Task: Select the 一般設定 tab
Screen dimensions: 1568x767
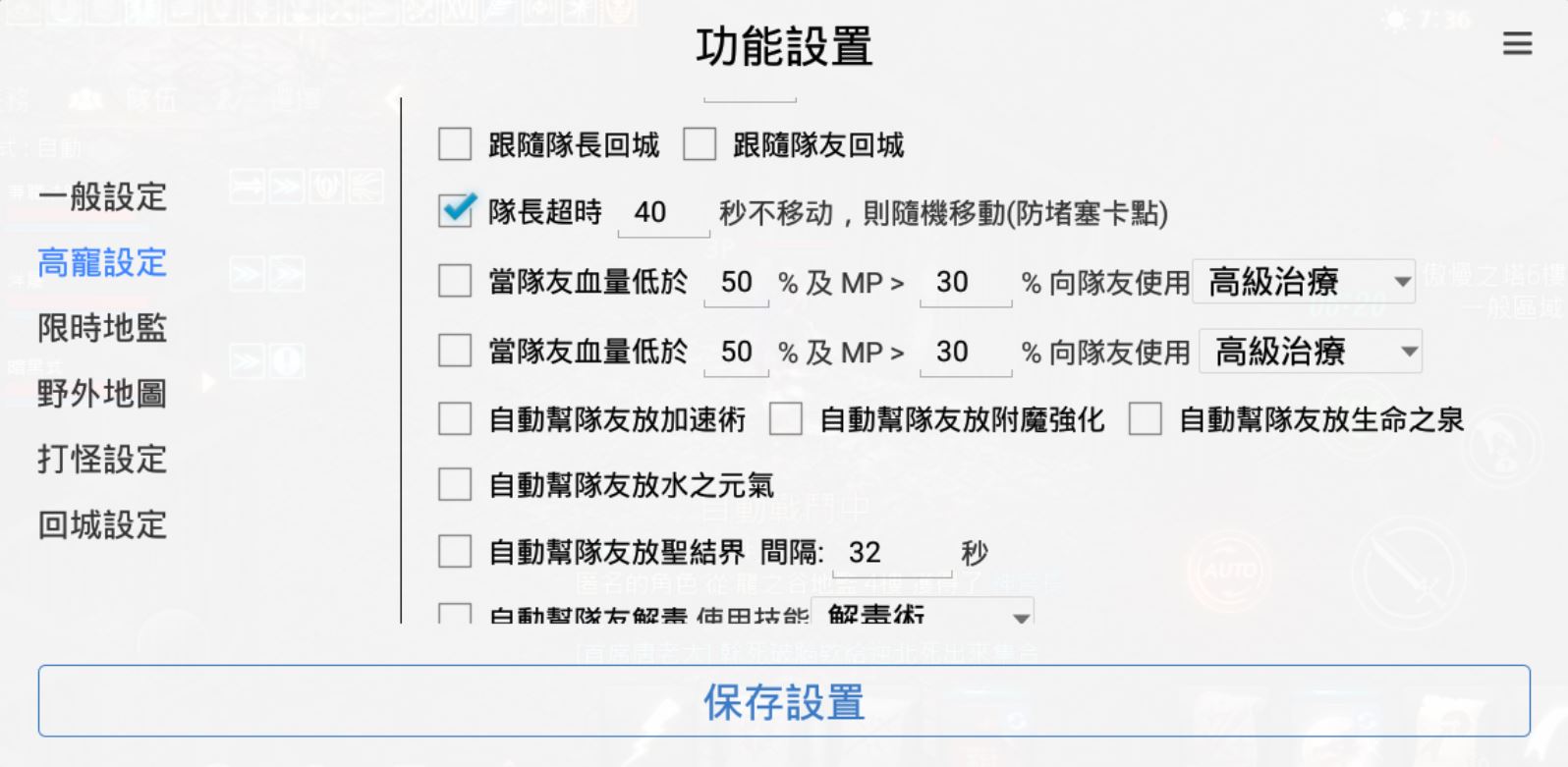Action: 102,197
